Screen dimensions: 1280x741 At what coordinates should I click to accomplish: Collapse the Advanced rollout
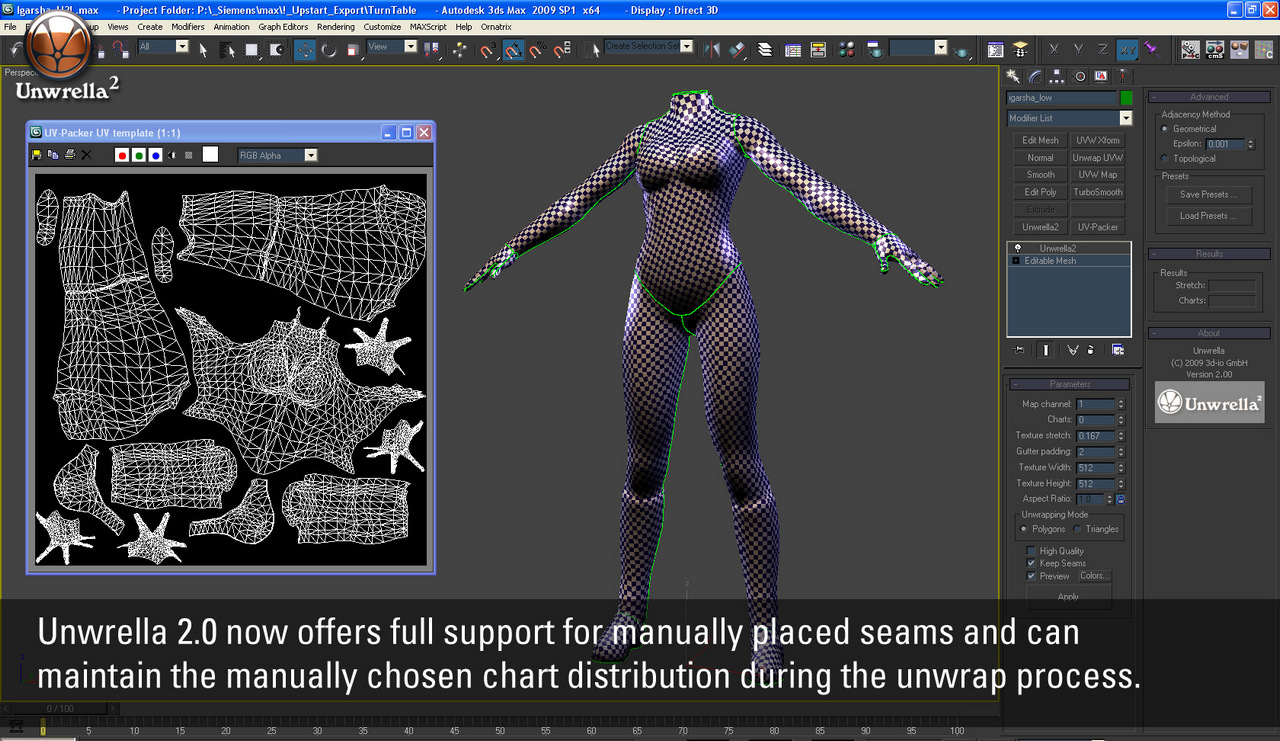pos(1209,97)
